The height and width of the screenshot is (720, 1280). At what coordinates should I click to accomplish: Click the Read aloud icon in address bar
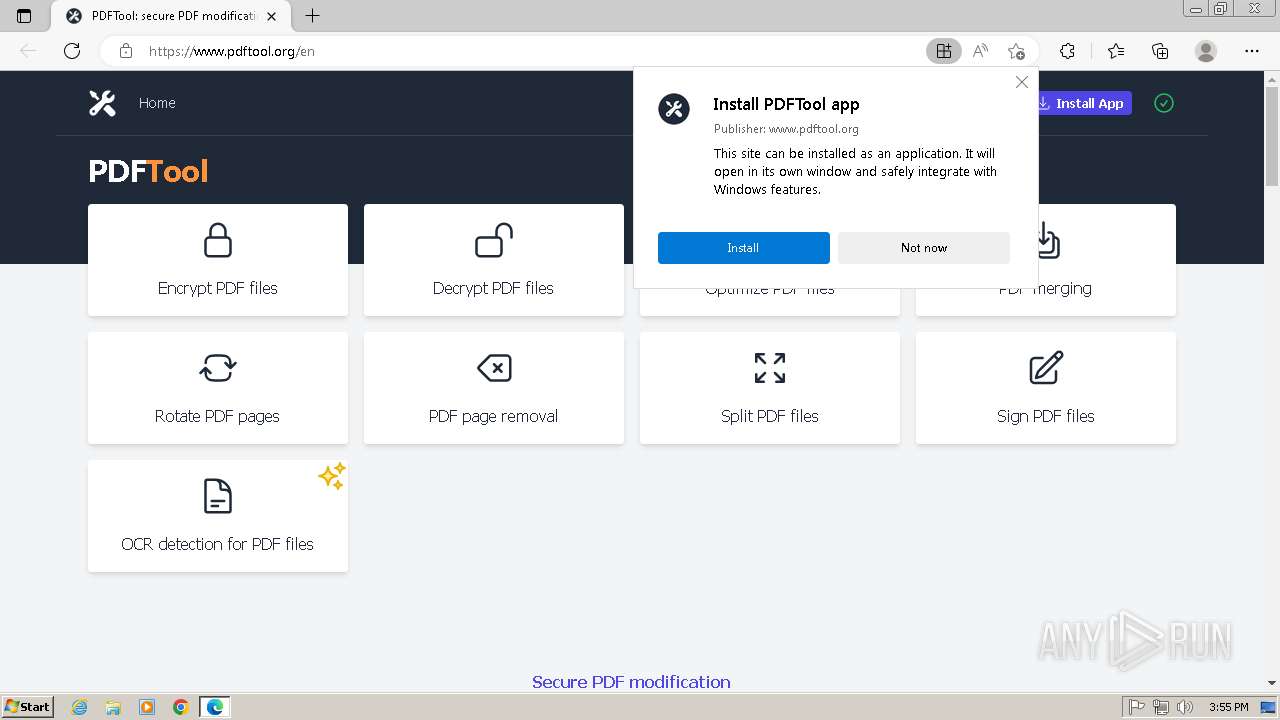(980, 51)
